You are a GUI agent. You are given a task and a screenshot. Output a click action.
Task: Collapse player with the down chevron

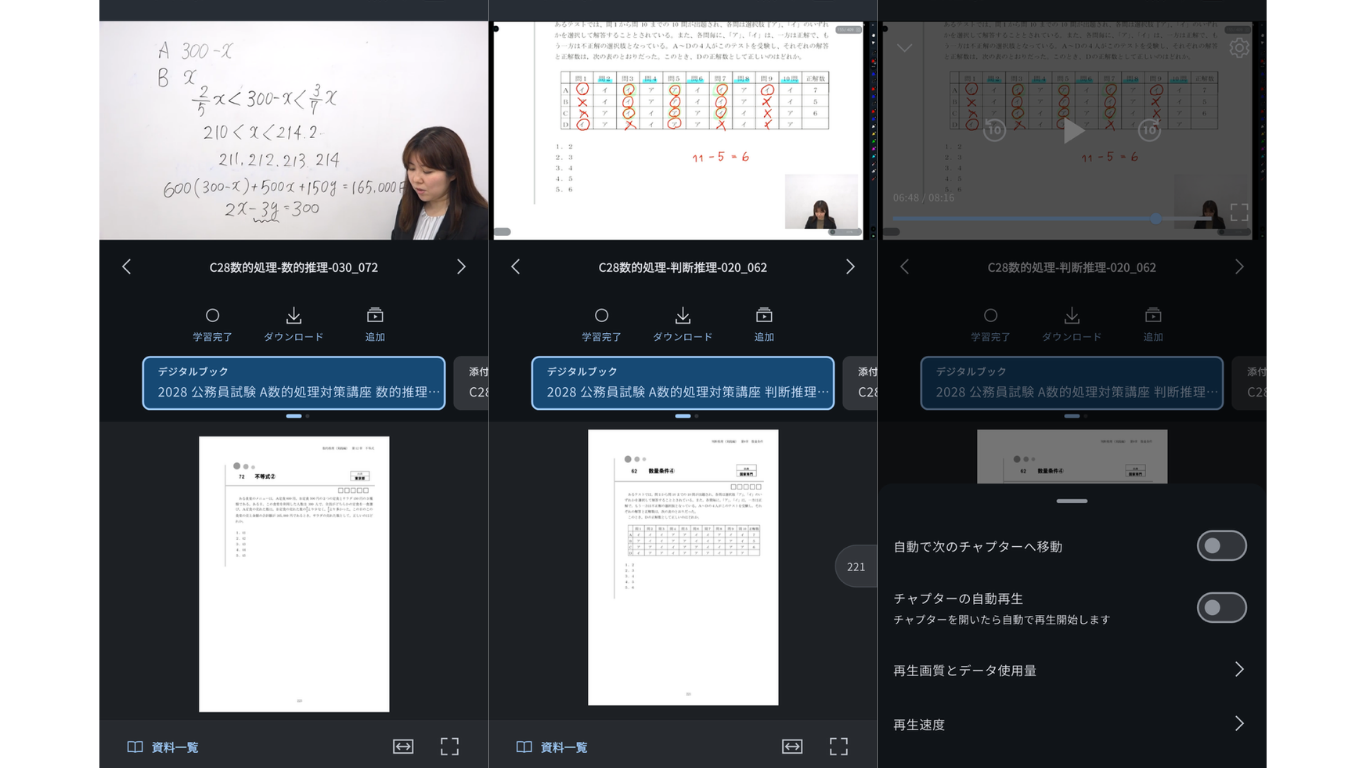point(904,48)
